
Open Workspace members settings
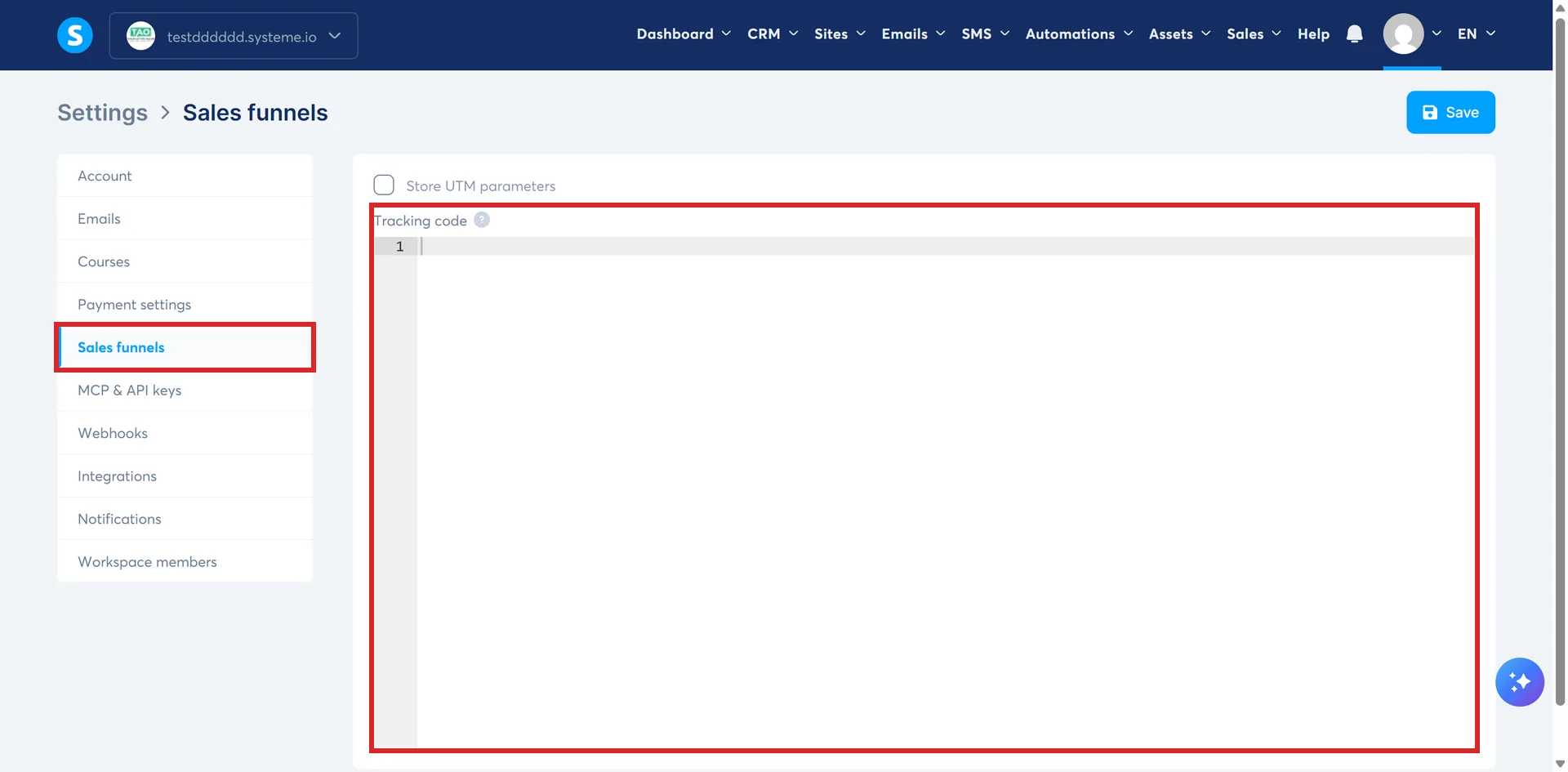pos(185,562)
